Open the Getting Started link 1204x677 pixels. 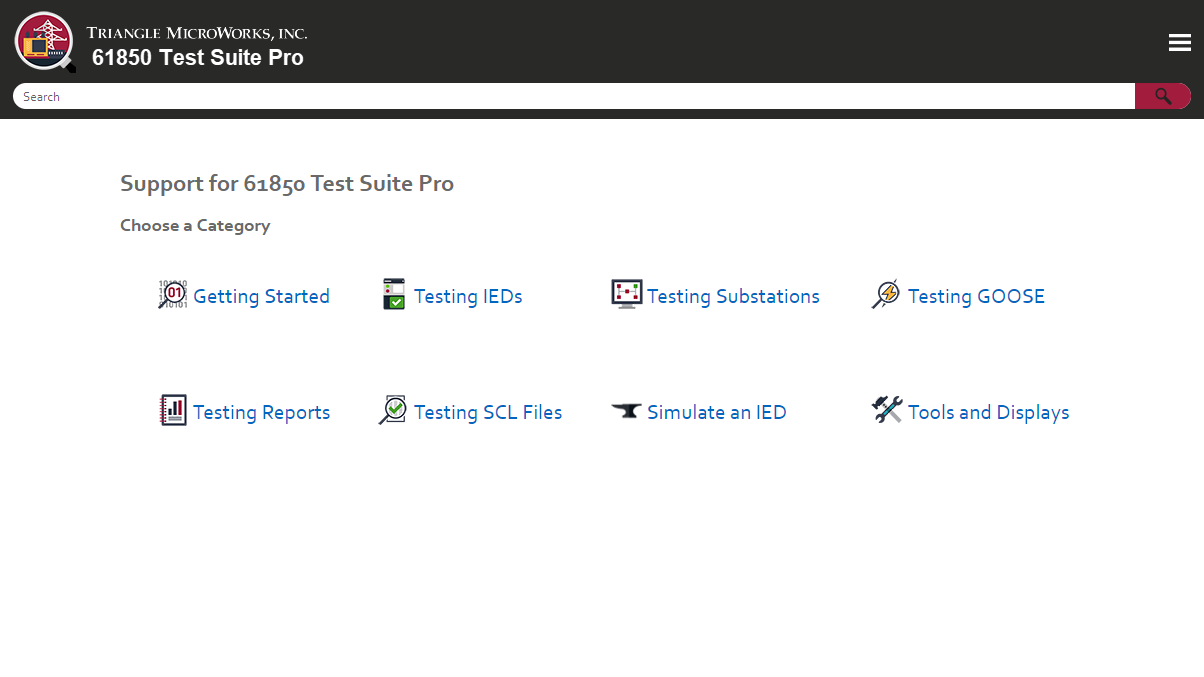[261, 297]
